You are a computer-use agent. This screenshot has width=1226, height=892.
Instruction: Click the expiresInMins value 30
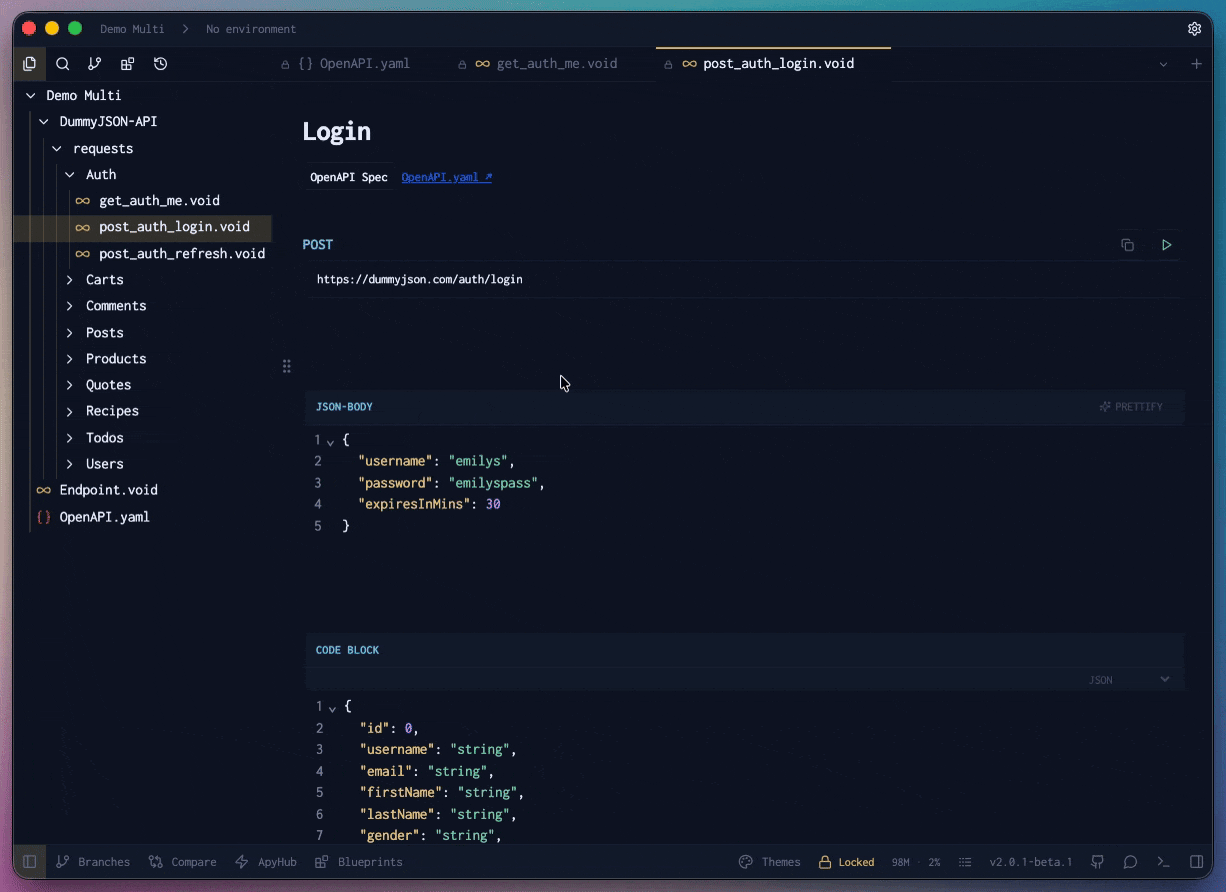[x=493, y=505]
